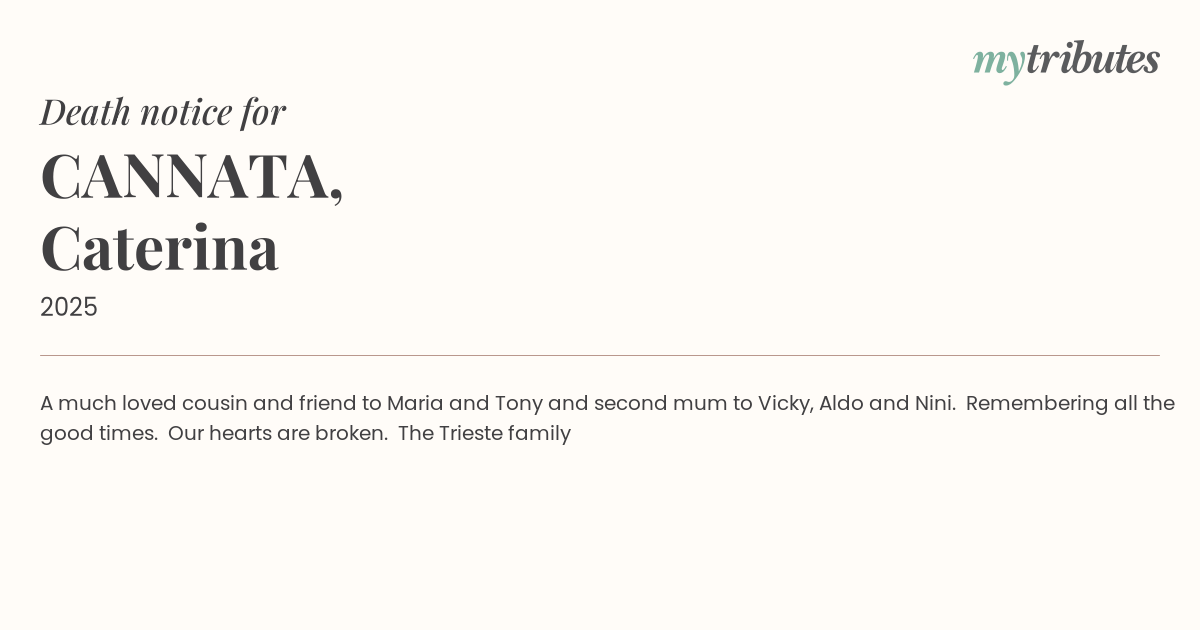Select the surname "CANNATA,"
This screenshot has height=630, width=1200.
192,176
